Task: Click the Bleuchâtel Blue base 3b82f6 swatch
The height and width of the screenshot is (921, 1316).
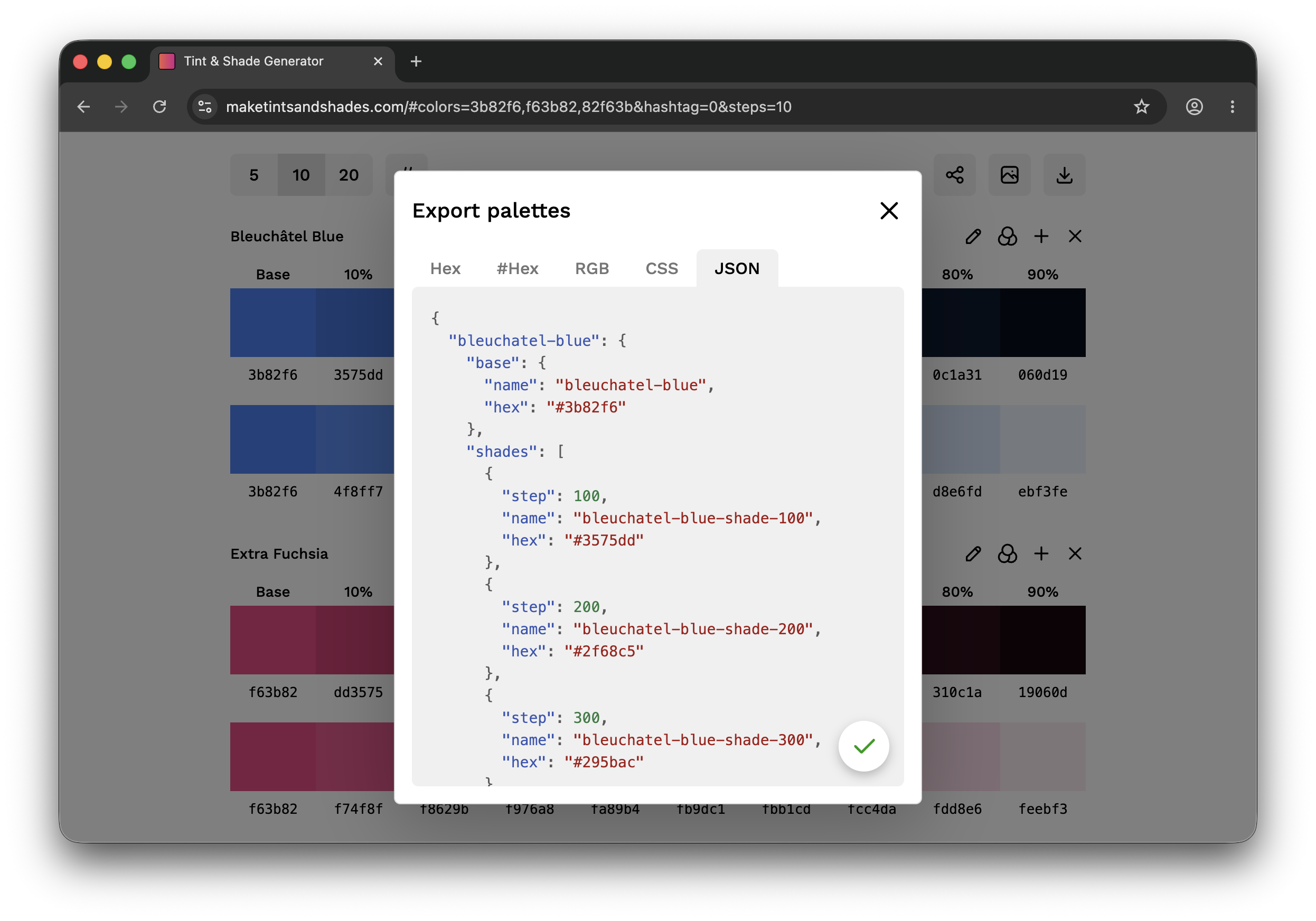Action: [x=273, y=323]
